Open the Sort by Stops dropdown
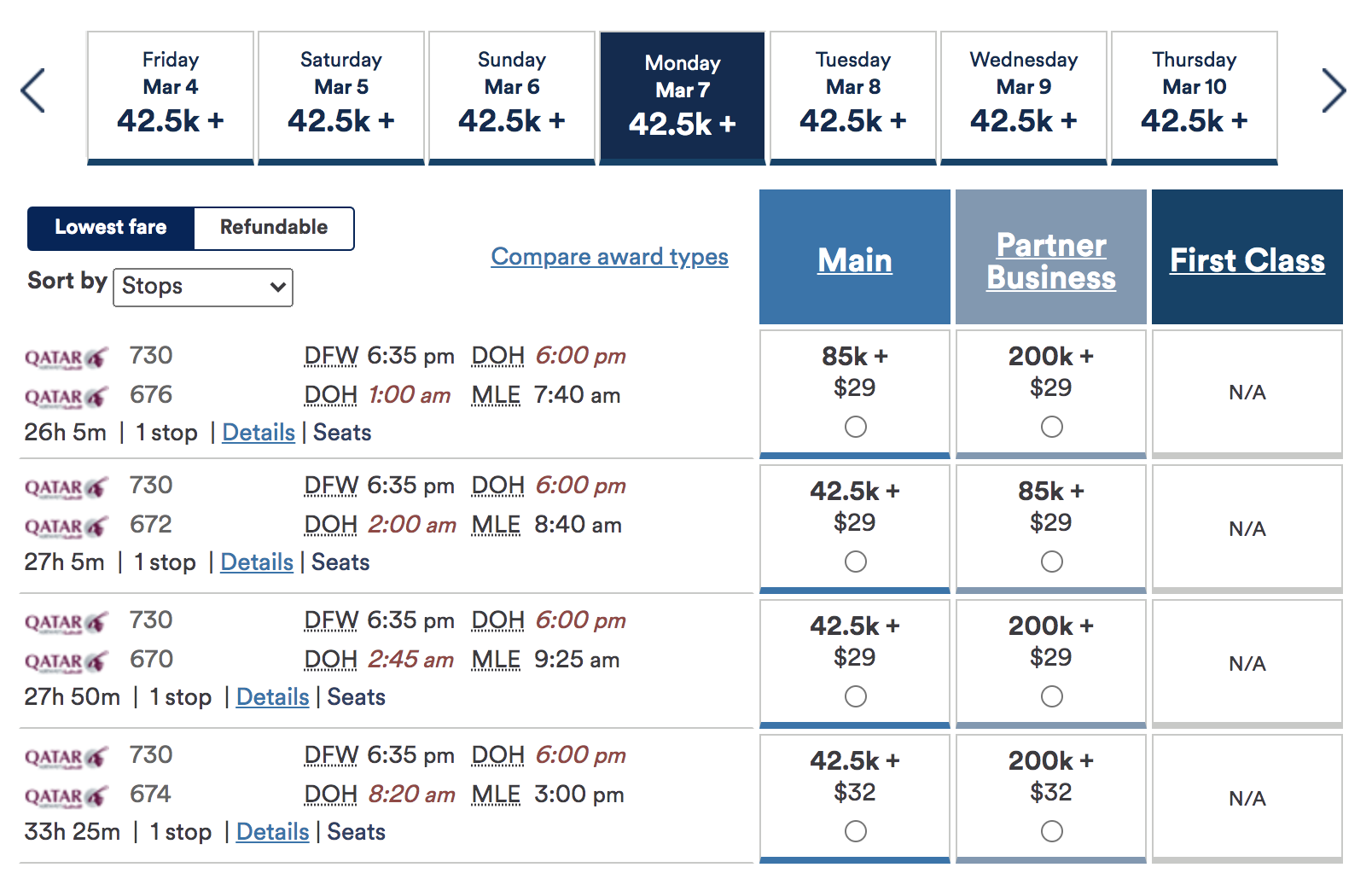 tap(202, 287)
